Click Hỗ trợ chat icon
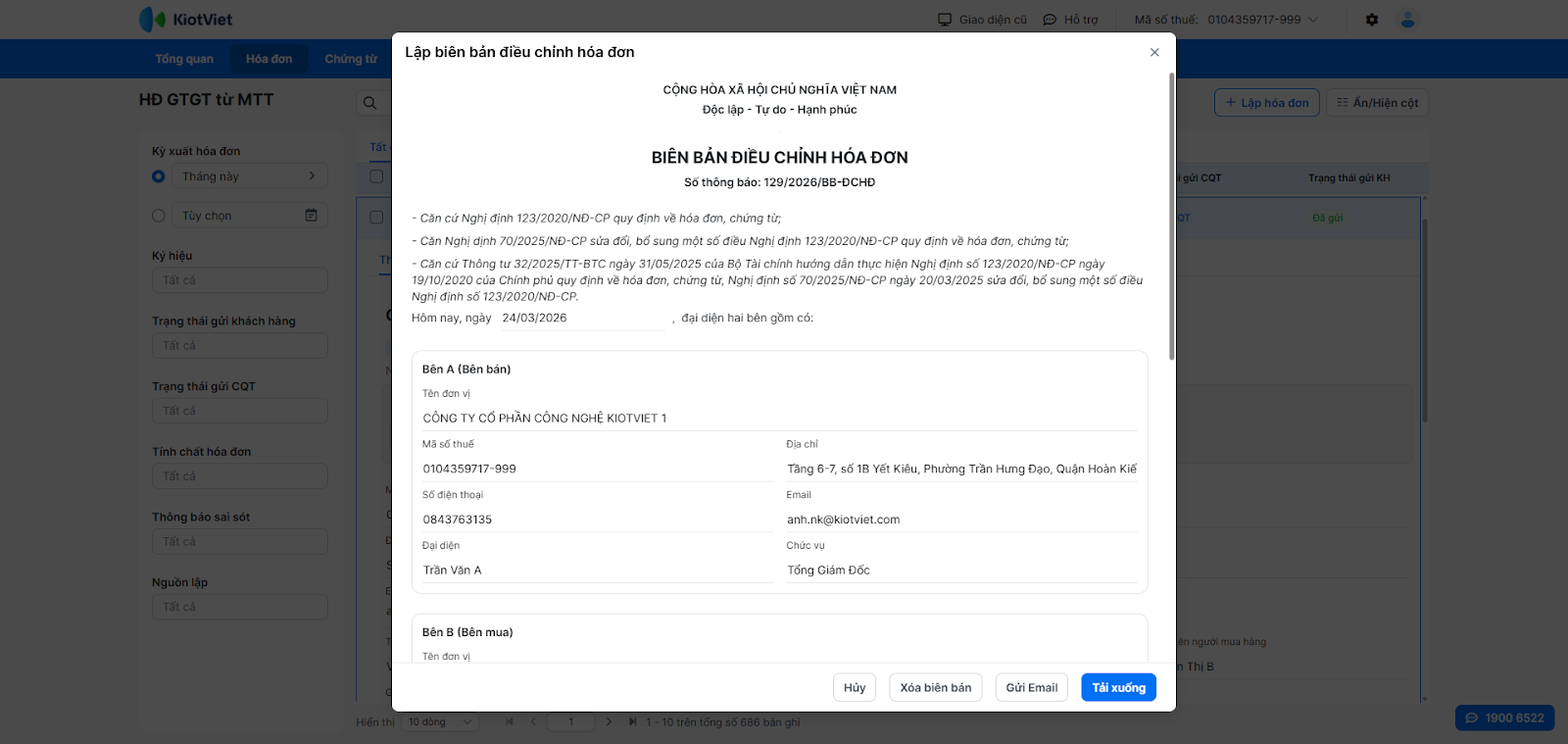The width and height of the screenshot is (1568, 744). [1050, 20]
